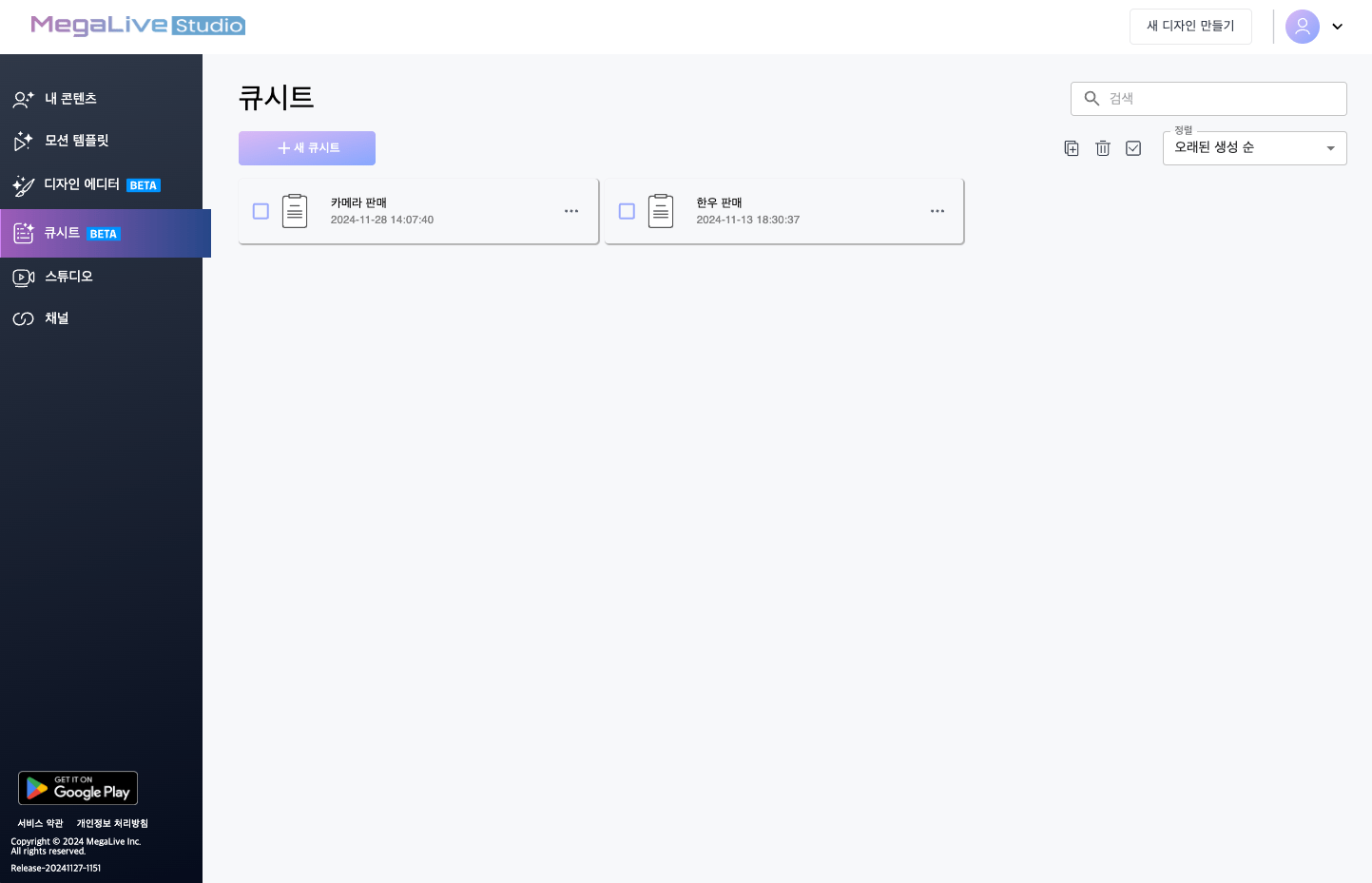1372x883 pixels.
Task: Open the 한우 판매 more options menu
Action: [x=937, y=211]
